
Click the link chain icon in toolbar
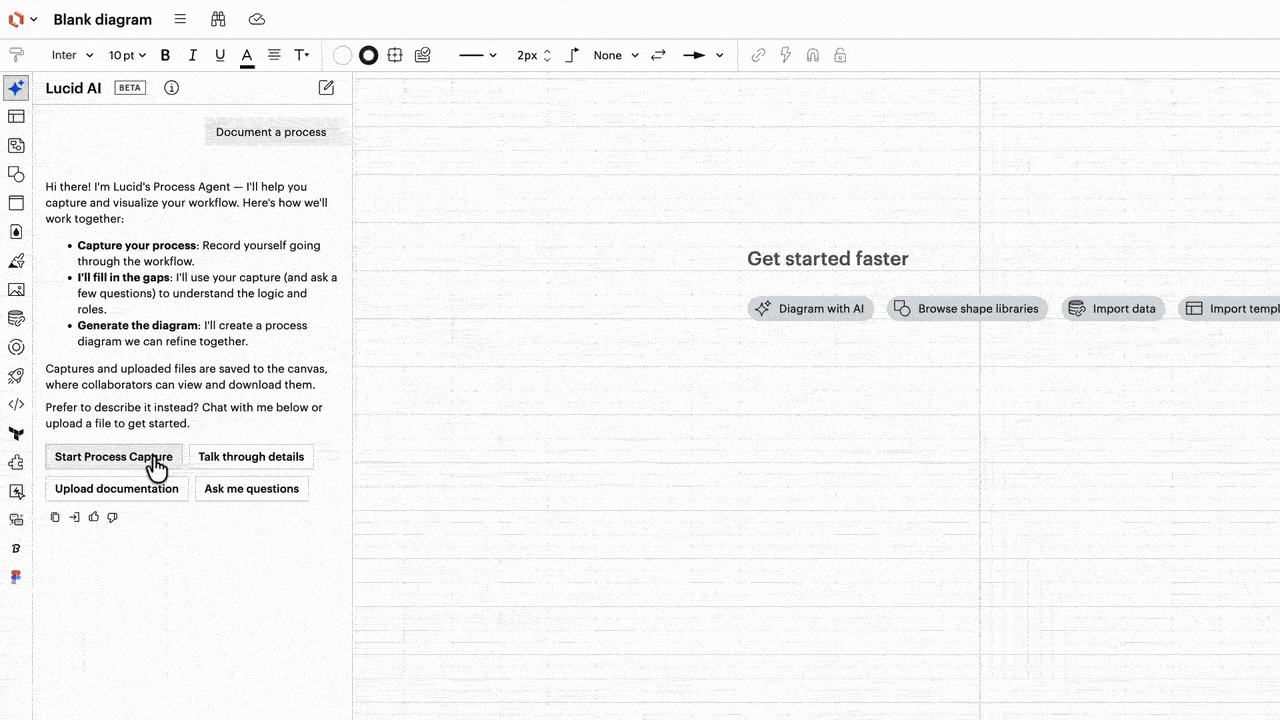[x=759, y=56]
